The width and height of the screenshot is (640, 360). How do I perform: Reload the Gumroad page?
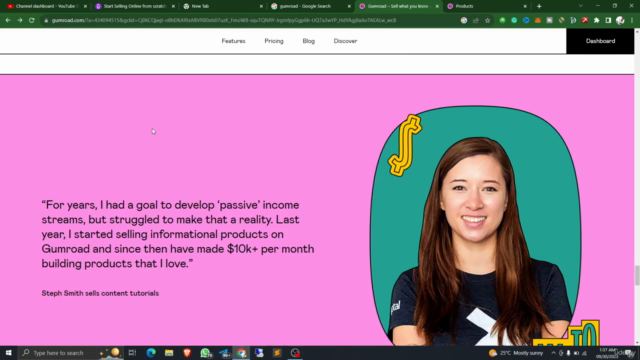(31, 20)
